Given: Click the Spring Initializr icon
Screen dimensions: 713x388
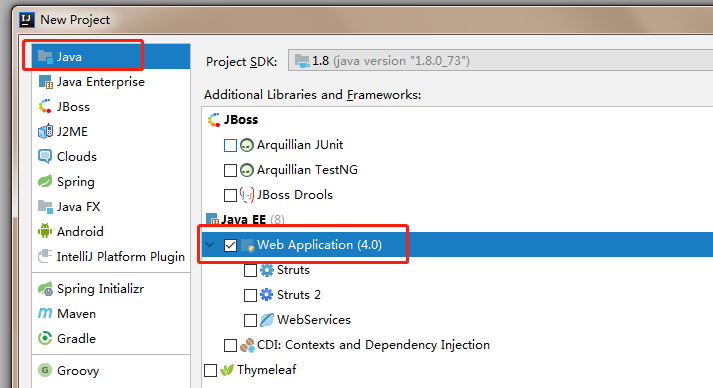Looking at the screenshot, I should (x=45, y=288).
